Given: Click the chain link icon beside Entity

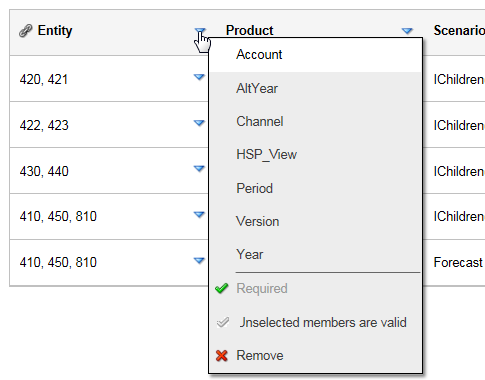Looking at the screenshot, I should click(26, 31).
